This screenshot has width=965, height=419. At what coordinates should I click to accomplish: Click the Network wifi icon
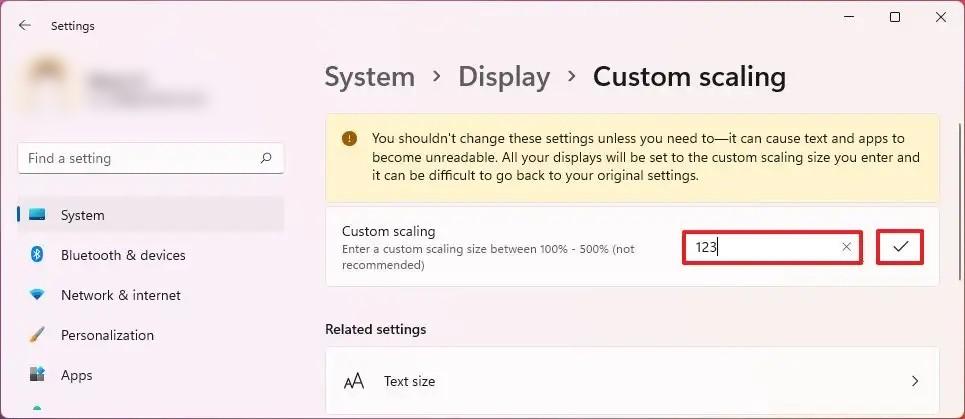(37, 295)
